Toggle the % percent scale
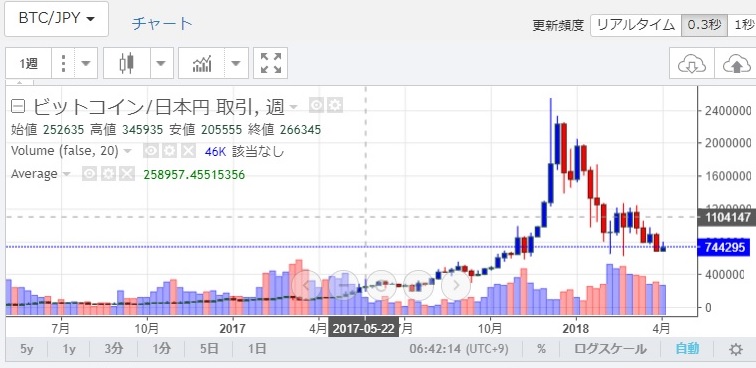This screenshot has height=368, width=756. pyautogui.click(x=541, y=349)
